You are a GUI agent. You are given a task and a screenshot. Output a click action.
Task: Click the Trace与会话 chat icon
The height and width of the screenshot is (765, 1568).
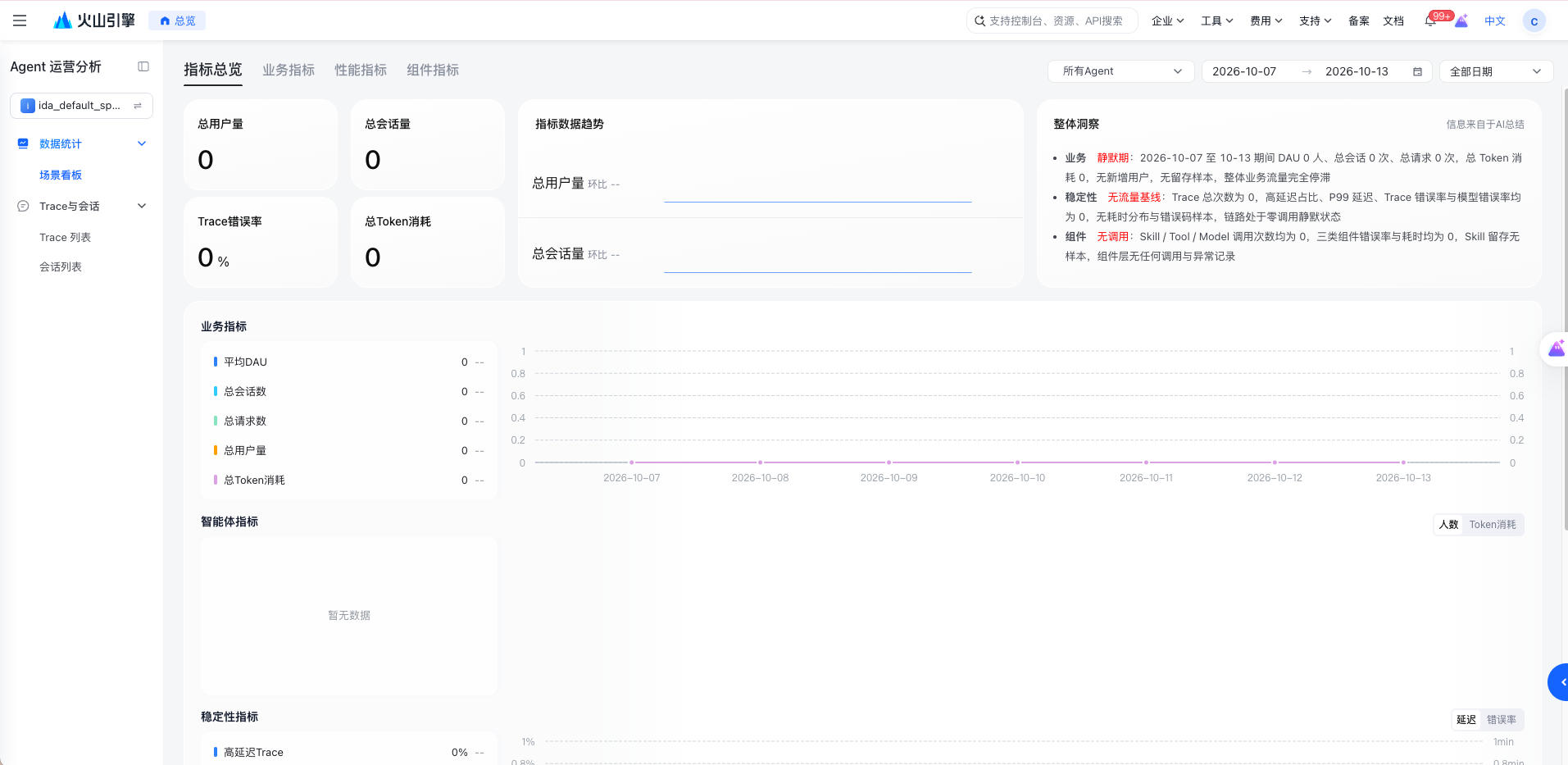(x=23, y=206)
